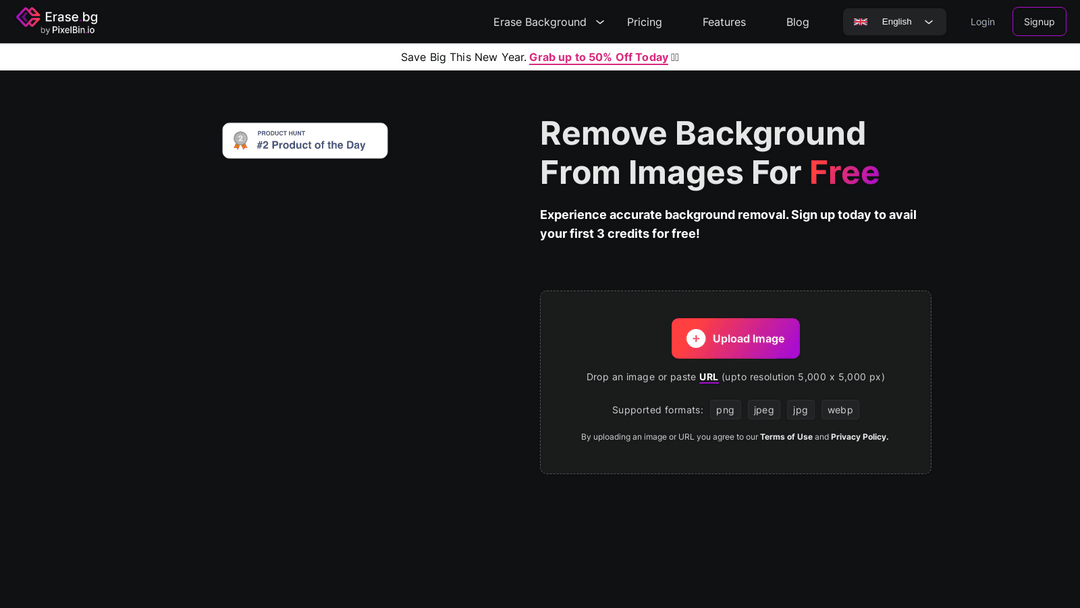Click the Product Hunt medal icon
This screenshot has height=608, width=1080.
coord(240,141)
